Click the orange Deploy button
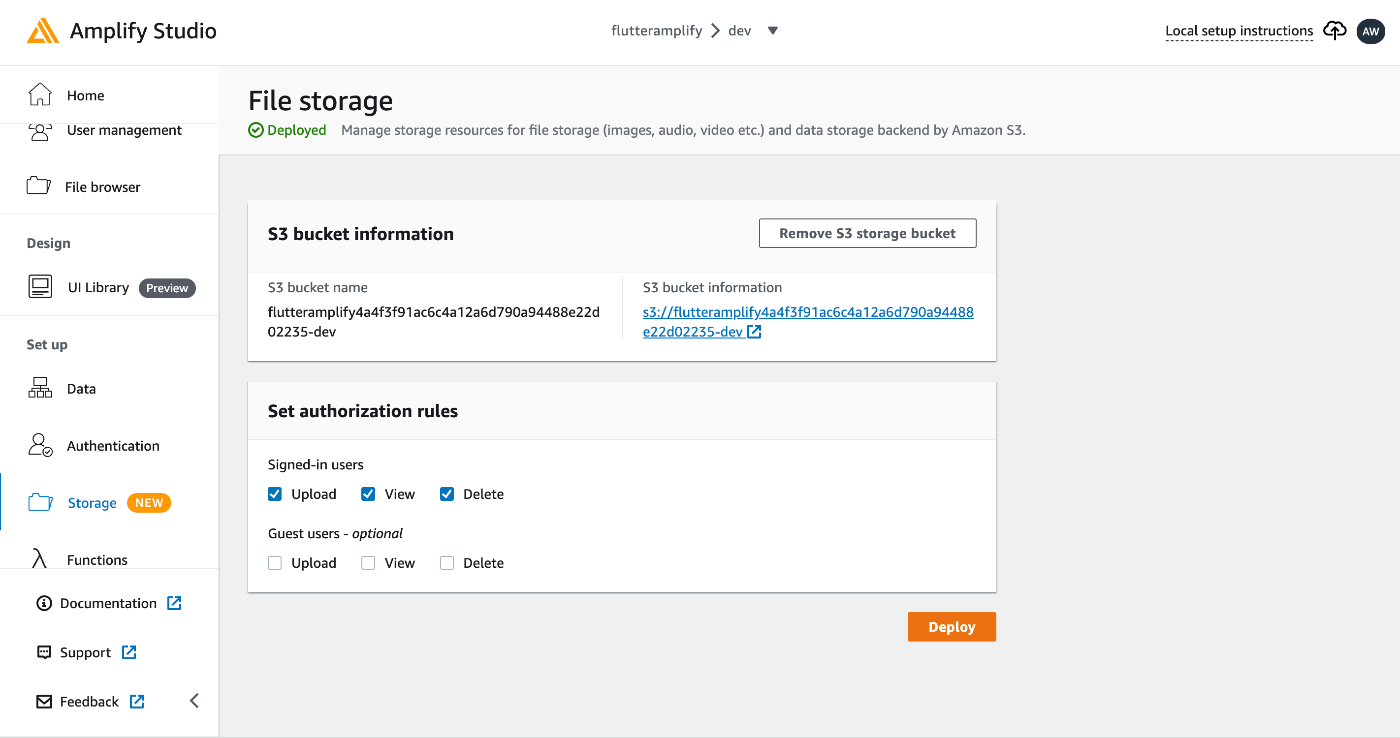 [951, 627]
